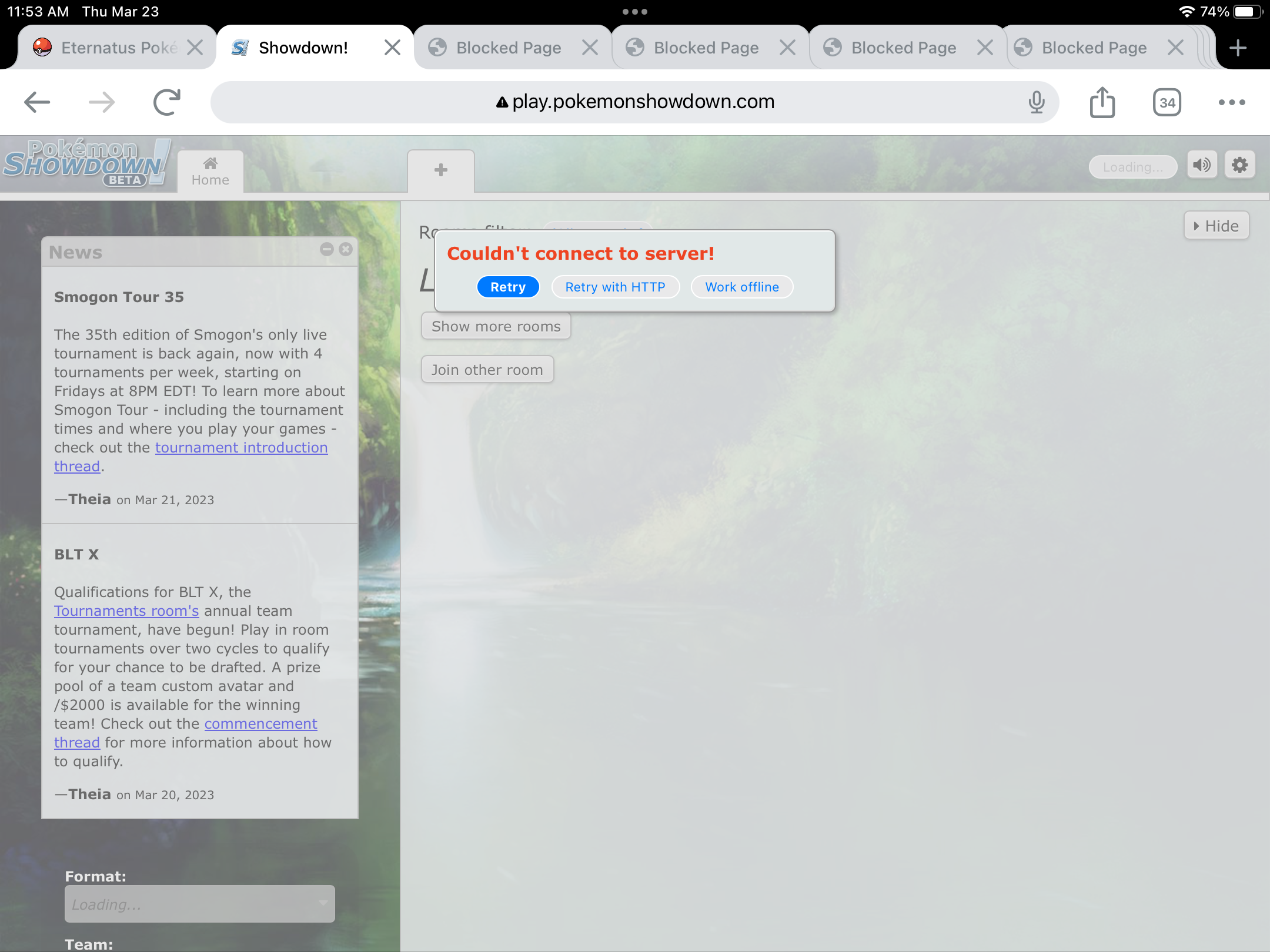Screen dimensions: 1270x952
Task: Open a new browser tab with plus
Action: (1238, 48)
